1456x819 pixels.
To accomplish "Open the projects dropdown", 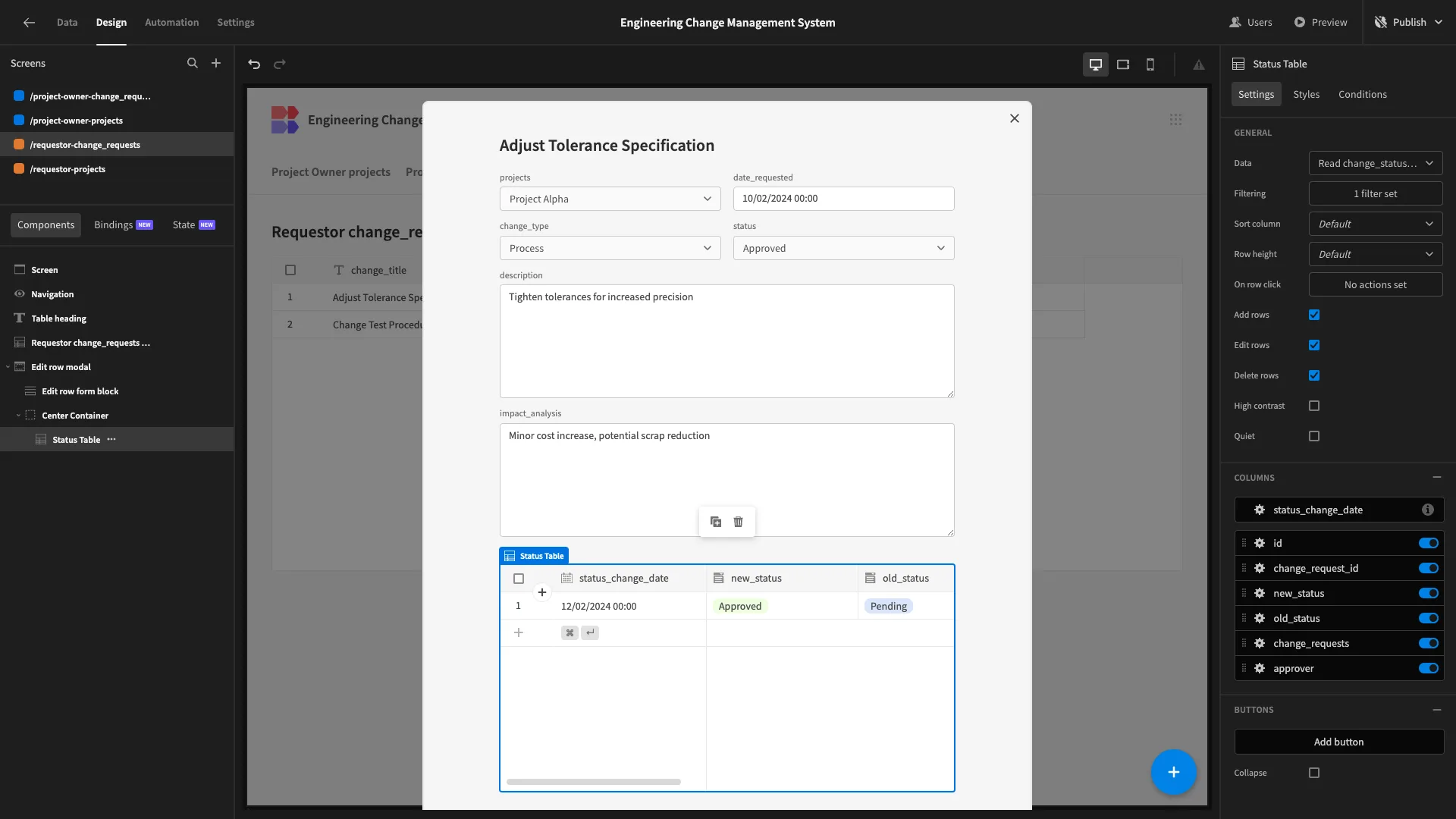I will coord(610,199).
